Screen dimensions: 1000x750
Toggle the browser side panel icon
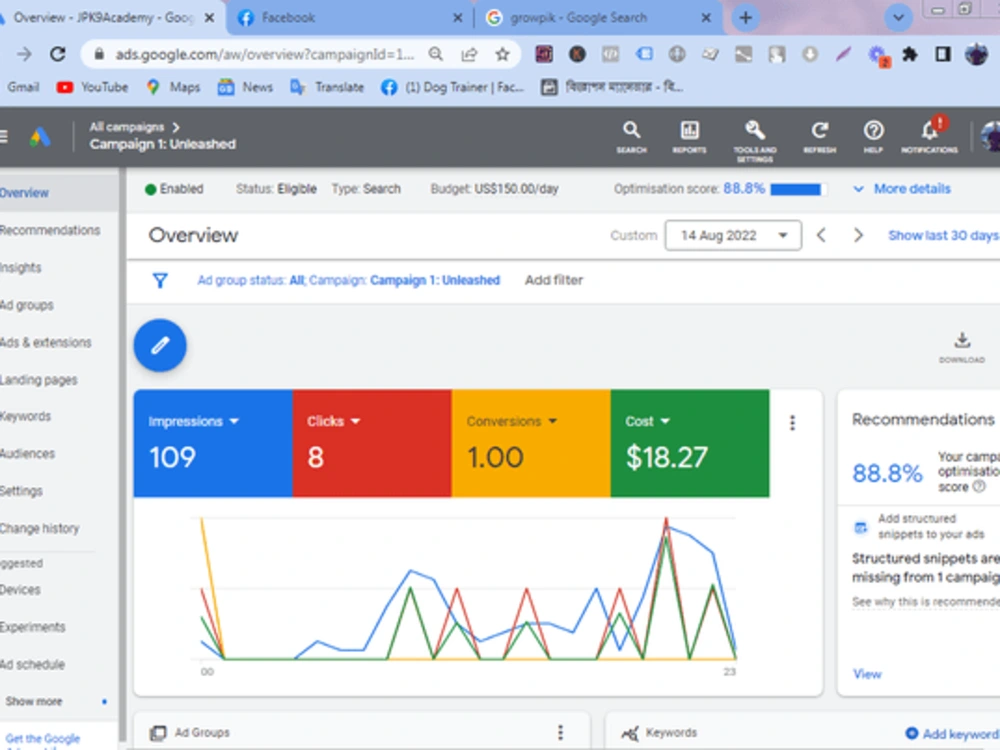[943, 55]
